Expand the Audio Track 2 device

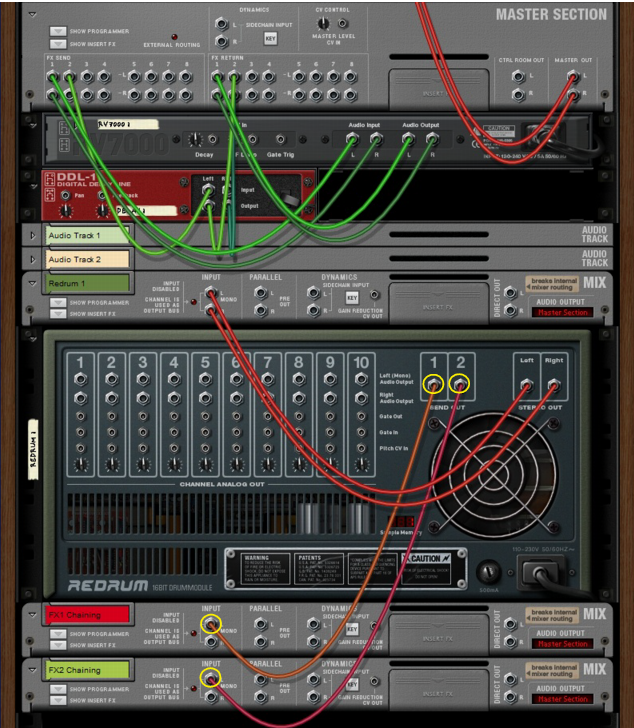33,260
